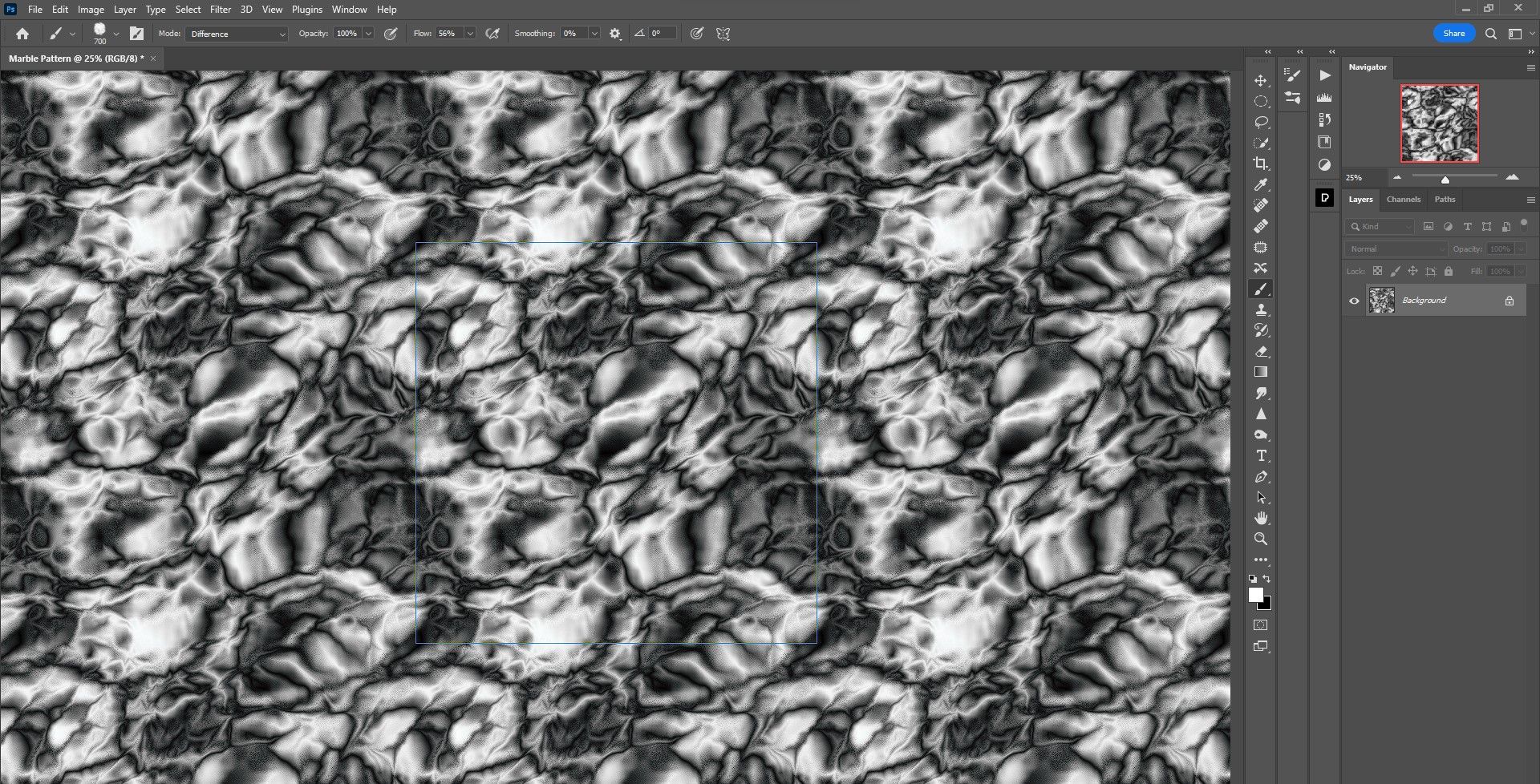
Task: Open the Histogram panel icon
Action: 1324,97
